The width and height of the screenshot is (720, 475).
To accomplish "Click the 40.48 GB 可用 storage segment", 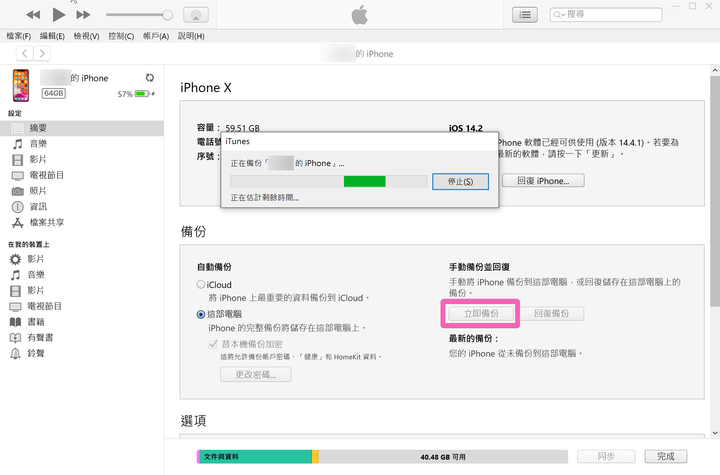I will [443, 457].
